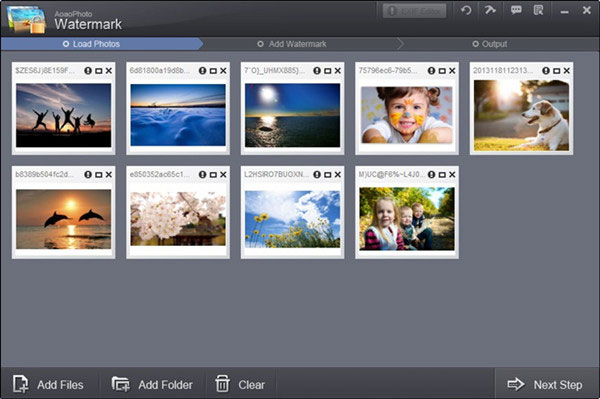Viewport: 600px width, 399px height.
Task: Show info for the 2013118112313 photo
Action: (x=546, y=71)
